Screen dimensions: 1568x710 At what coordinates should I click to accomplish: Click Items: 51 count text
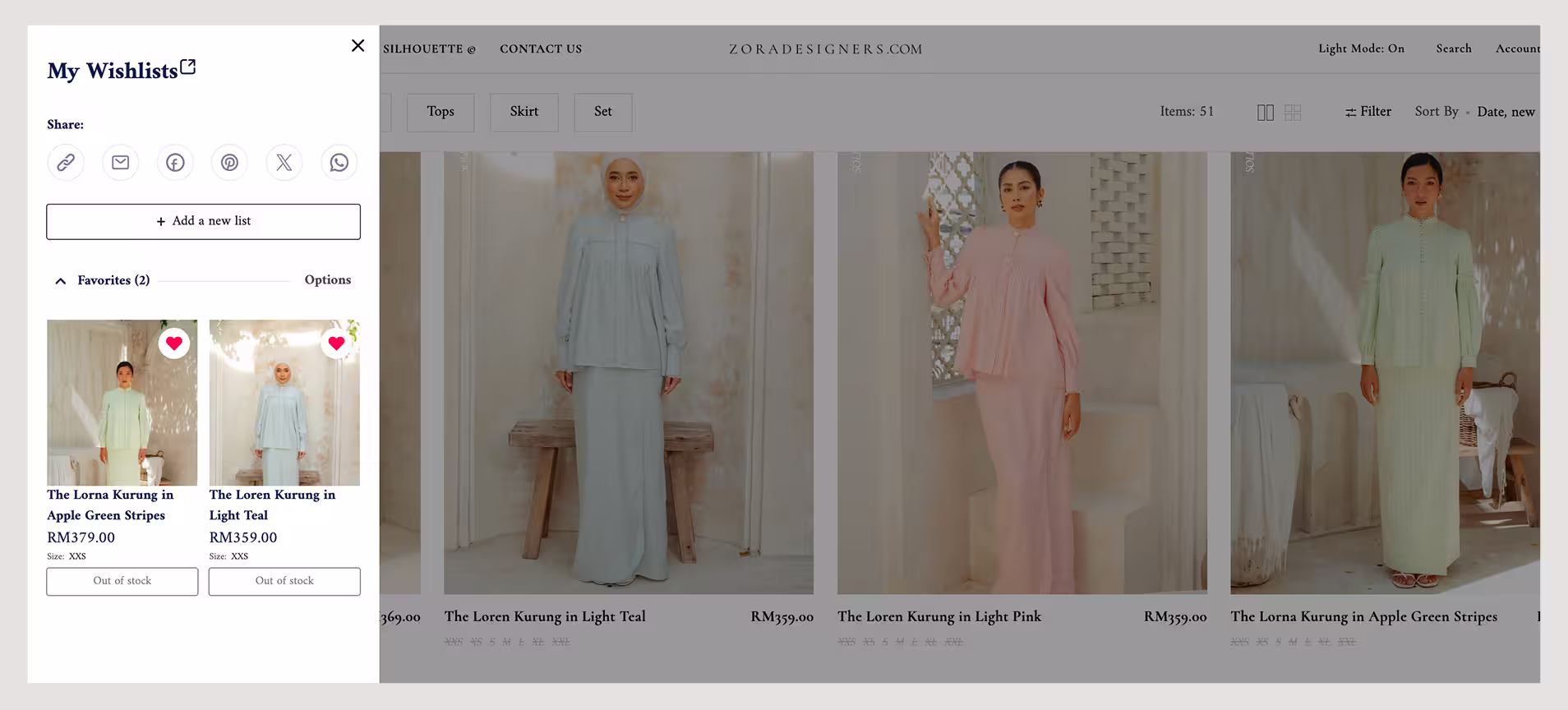[1187, 112]
